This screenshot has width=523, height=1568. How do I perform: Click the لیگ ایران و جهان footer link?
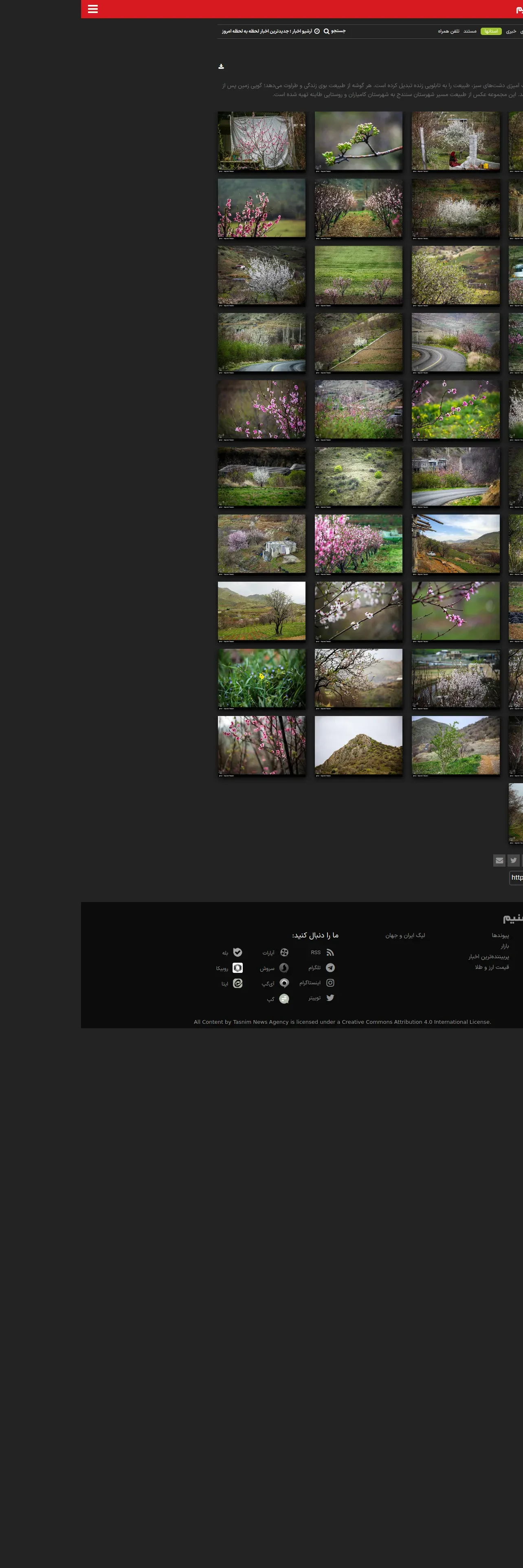point(405,935)
